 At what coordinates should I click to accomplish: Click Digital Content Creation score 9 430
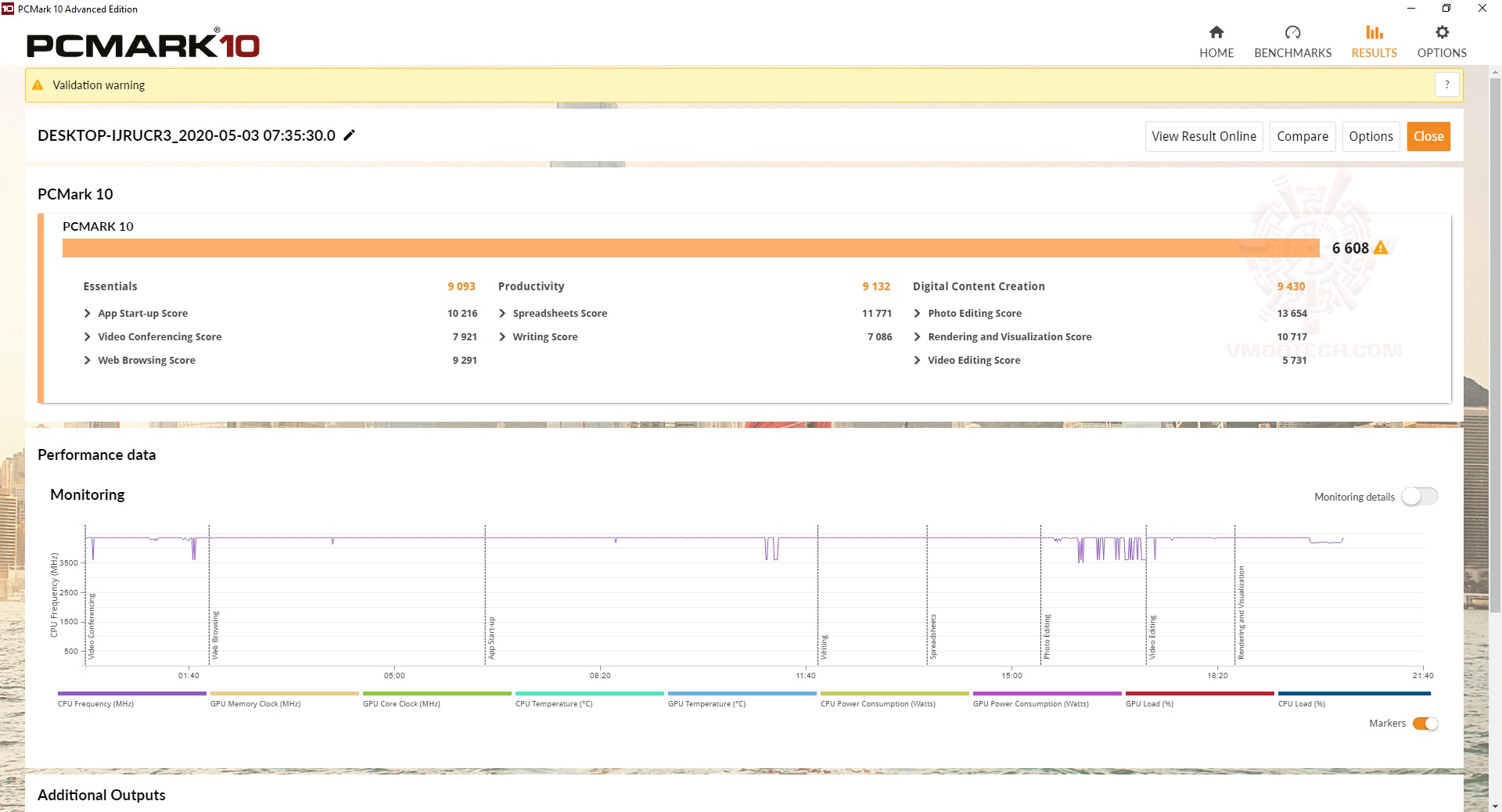point(1291,286)
